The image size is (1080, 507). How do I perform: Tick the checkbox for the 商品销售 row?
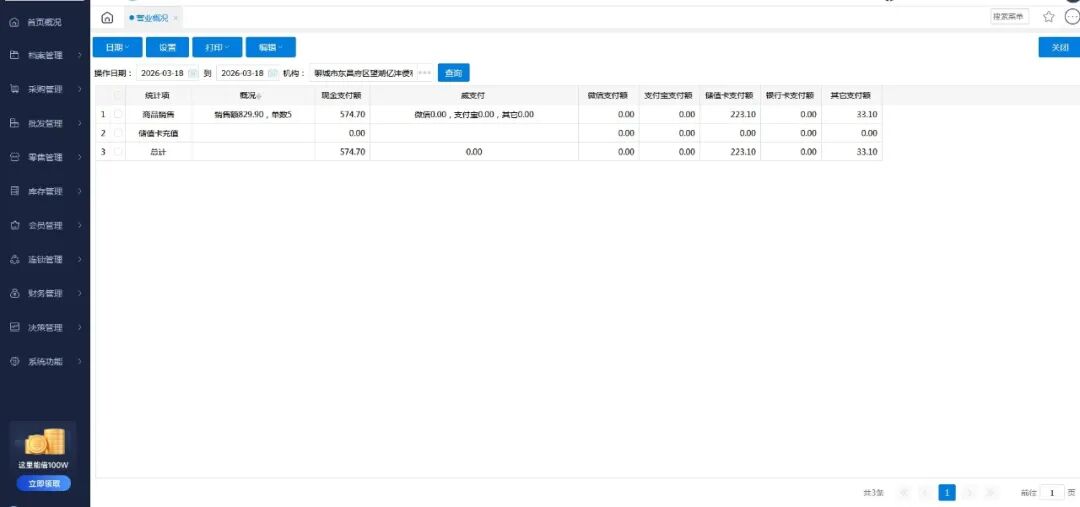pyautogui.click(x=118, y=115)
